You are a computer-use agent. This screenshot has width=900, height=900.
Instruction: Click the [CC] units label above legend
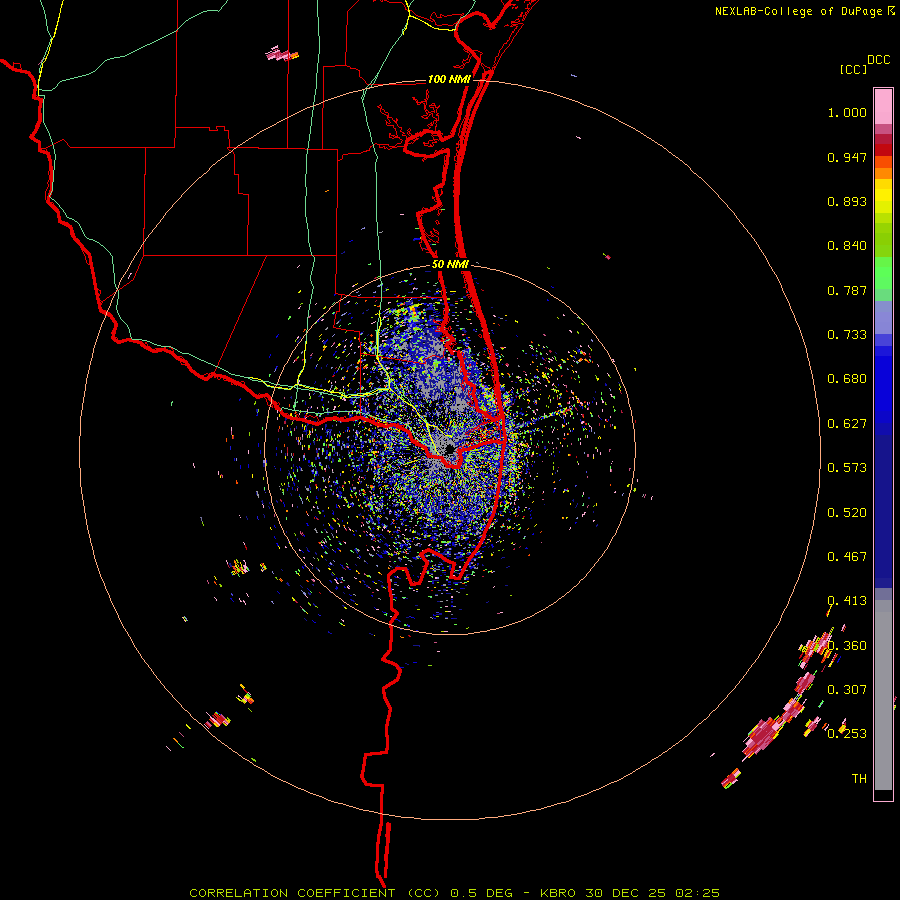pos(853,69)
